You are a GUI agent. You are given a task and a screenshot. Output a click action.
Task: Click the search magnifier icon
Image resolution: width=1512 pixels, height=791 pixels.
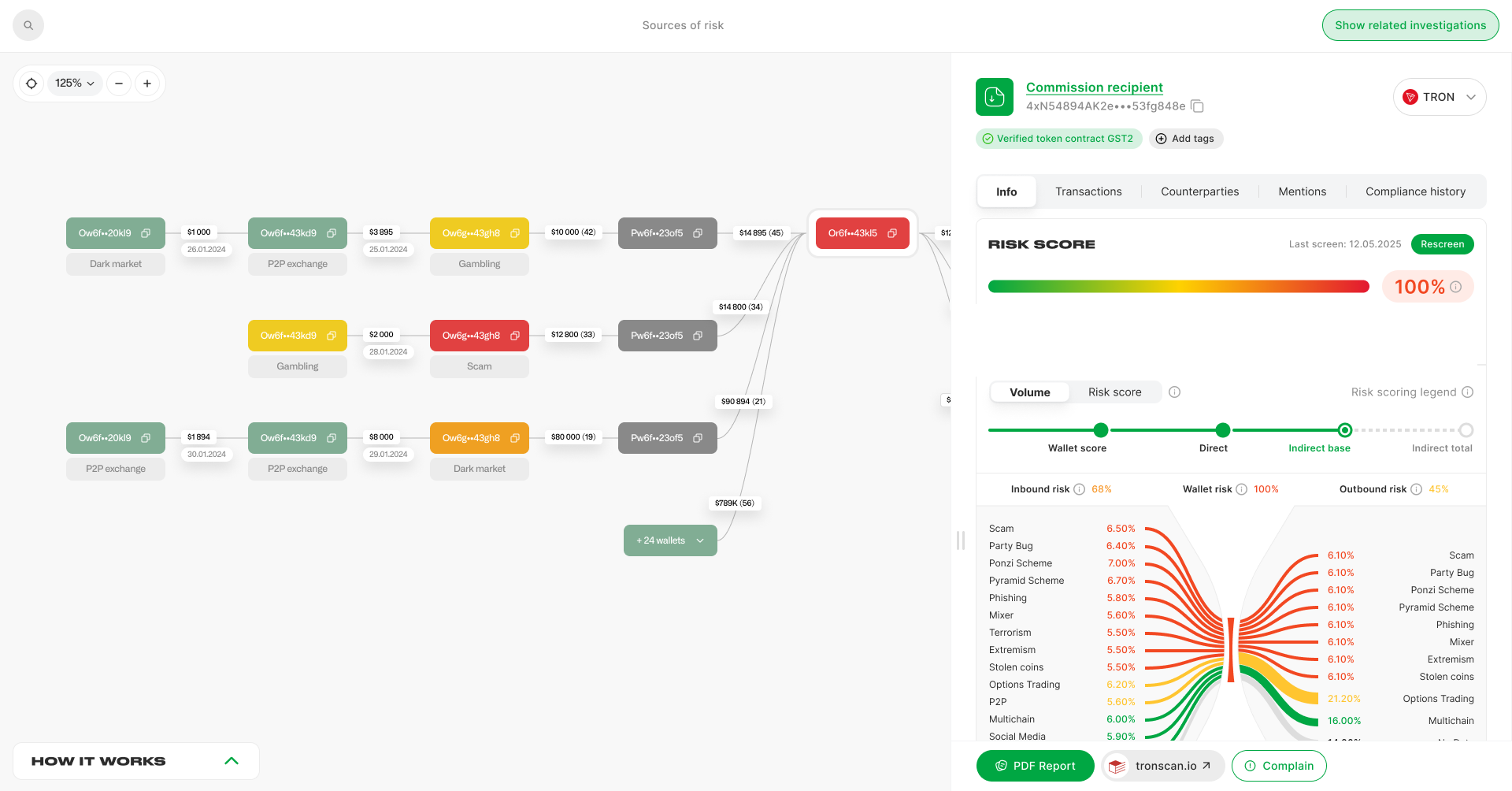[x=28, y=25]
